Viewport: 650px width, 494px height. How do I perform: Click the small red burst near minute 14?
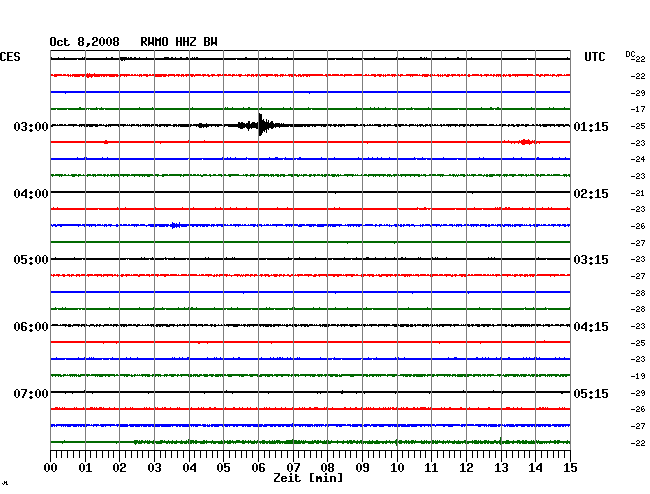tap(526, 142)
